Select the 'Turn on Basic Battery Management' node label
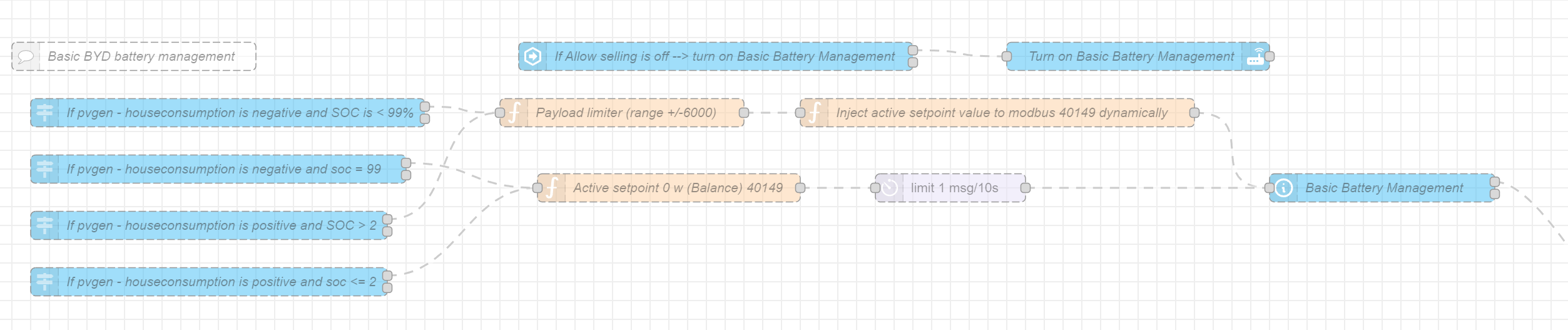This screenshot has height=330, width=1568. coord(1131,56)
